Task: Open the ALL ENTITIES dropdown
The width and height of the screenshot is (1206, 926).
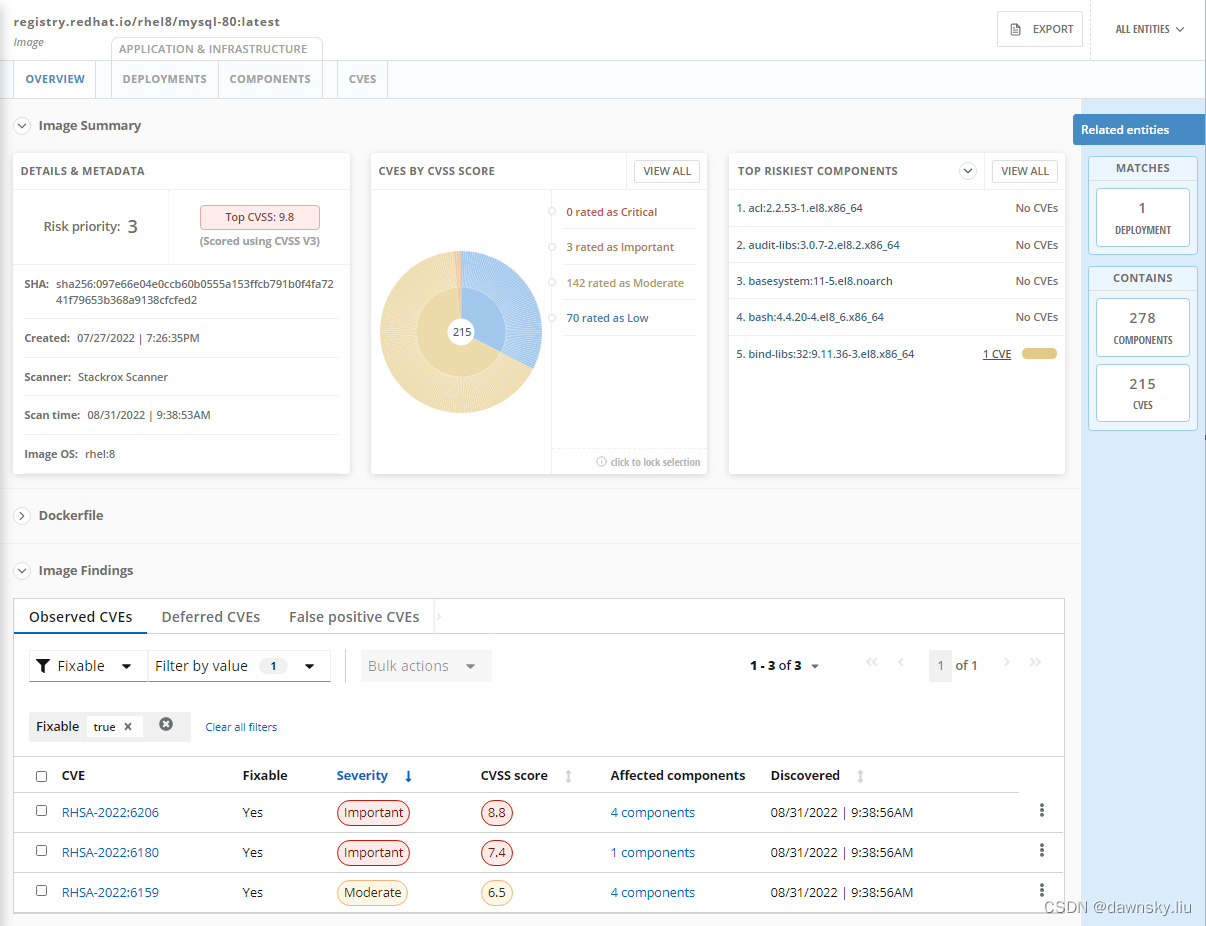Action: pos(1149,29)
